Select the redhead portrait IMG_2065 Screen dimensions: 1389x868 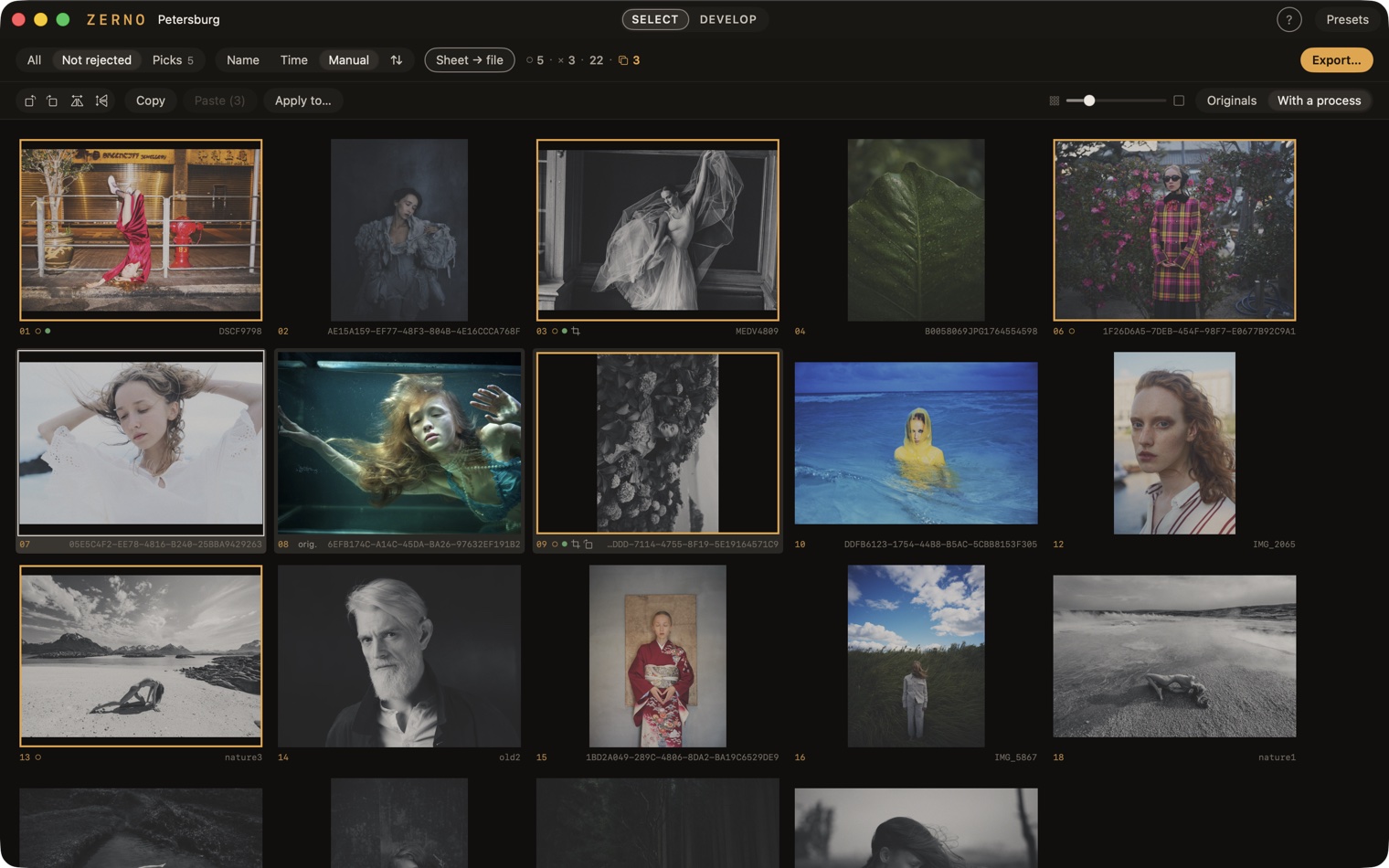click(x=1174, y=443)
